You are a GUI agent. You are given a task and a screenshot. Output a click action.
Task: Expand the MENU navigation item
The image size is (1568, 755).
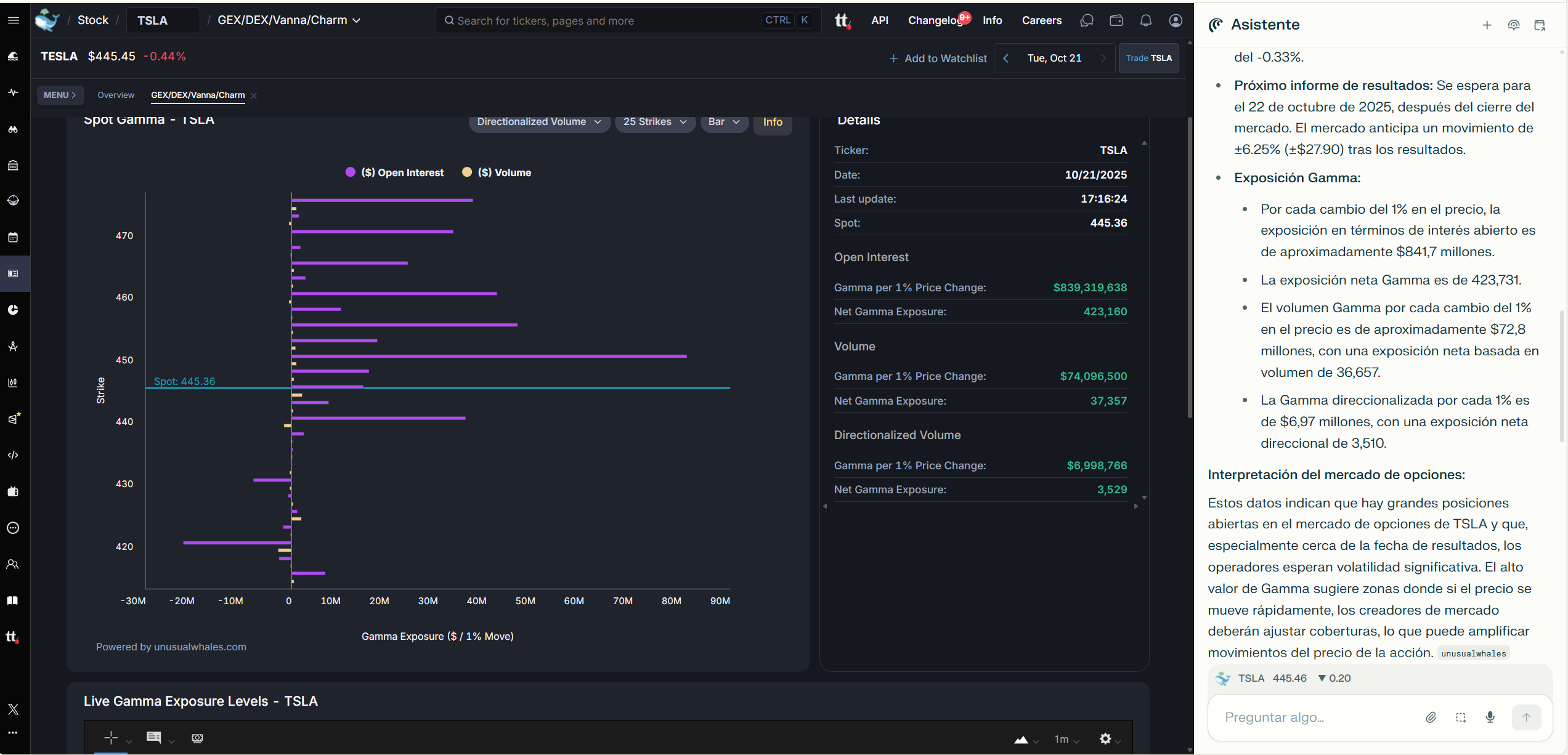click(x=60, y=95)
